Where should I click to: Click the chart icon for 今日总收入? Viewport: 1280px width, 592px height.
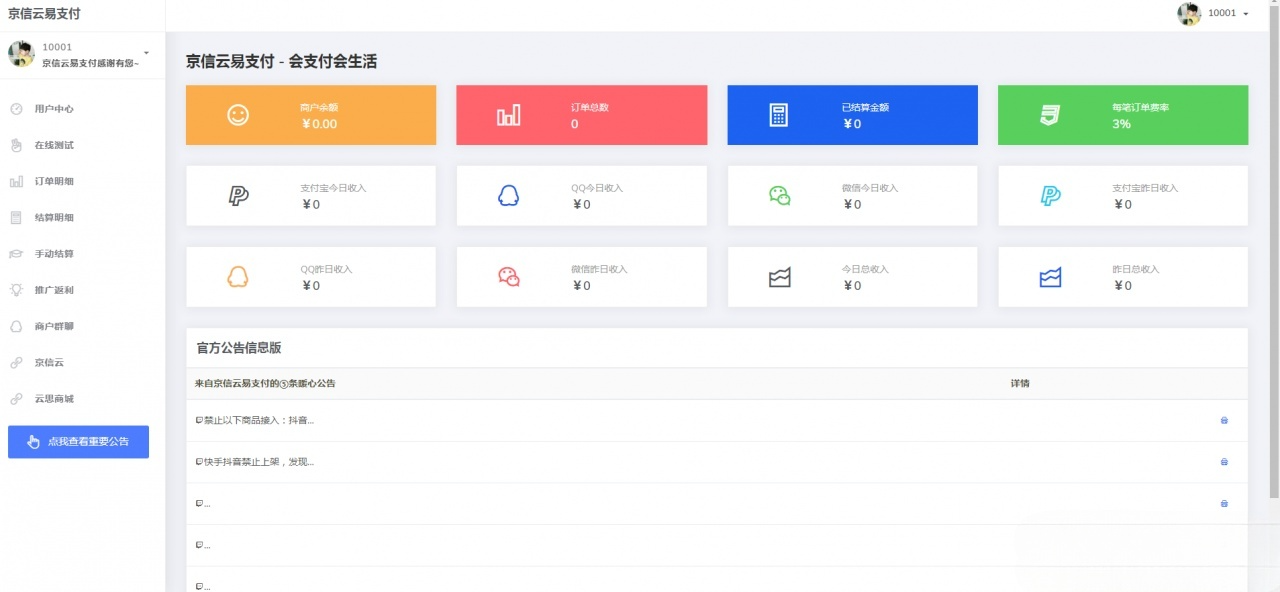coord(779,277)
